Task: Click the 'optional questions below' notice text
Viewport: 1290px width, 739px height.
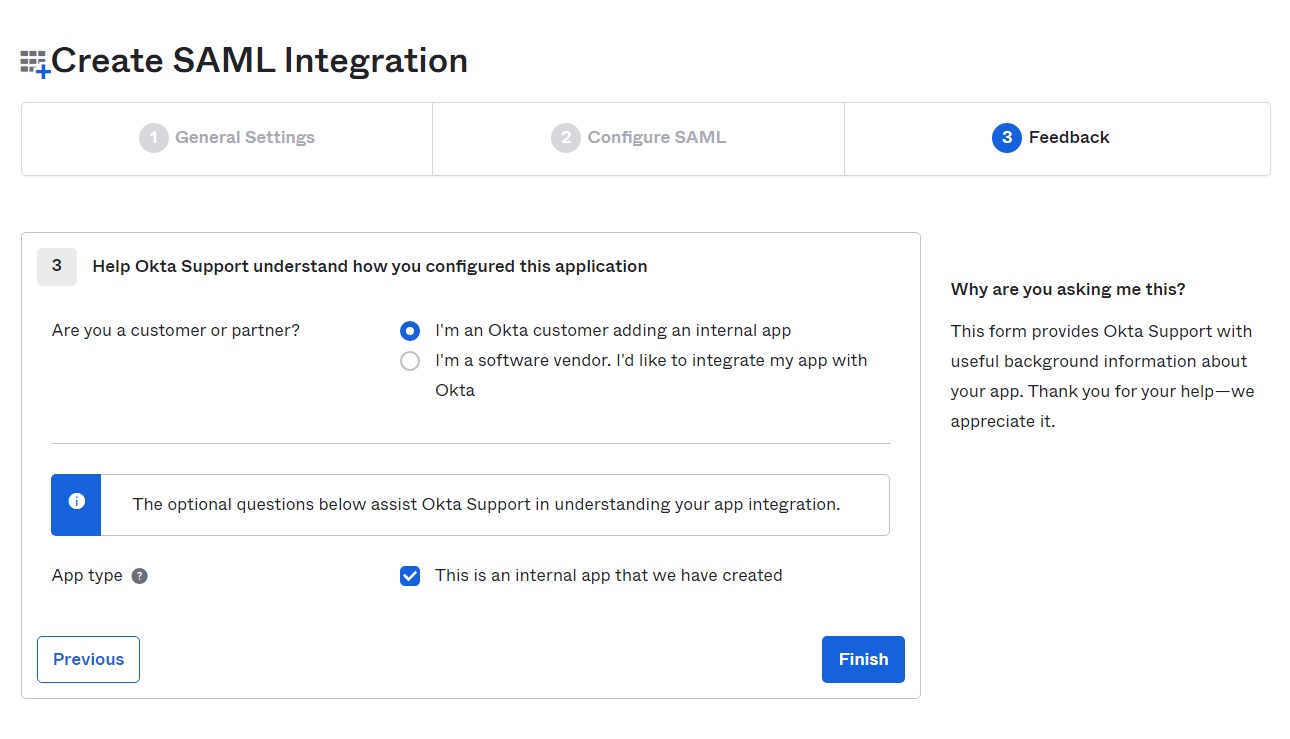Action: pyautogui.click(x=486, y=504)
